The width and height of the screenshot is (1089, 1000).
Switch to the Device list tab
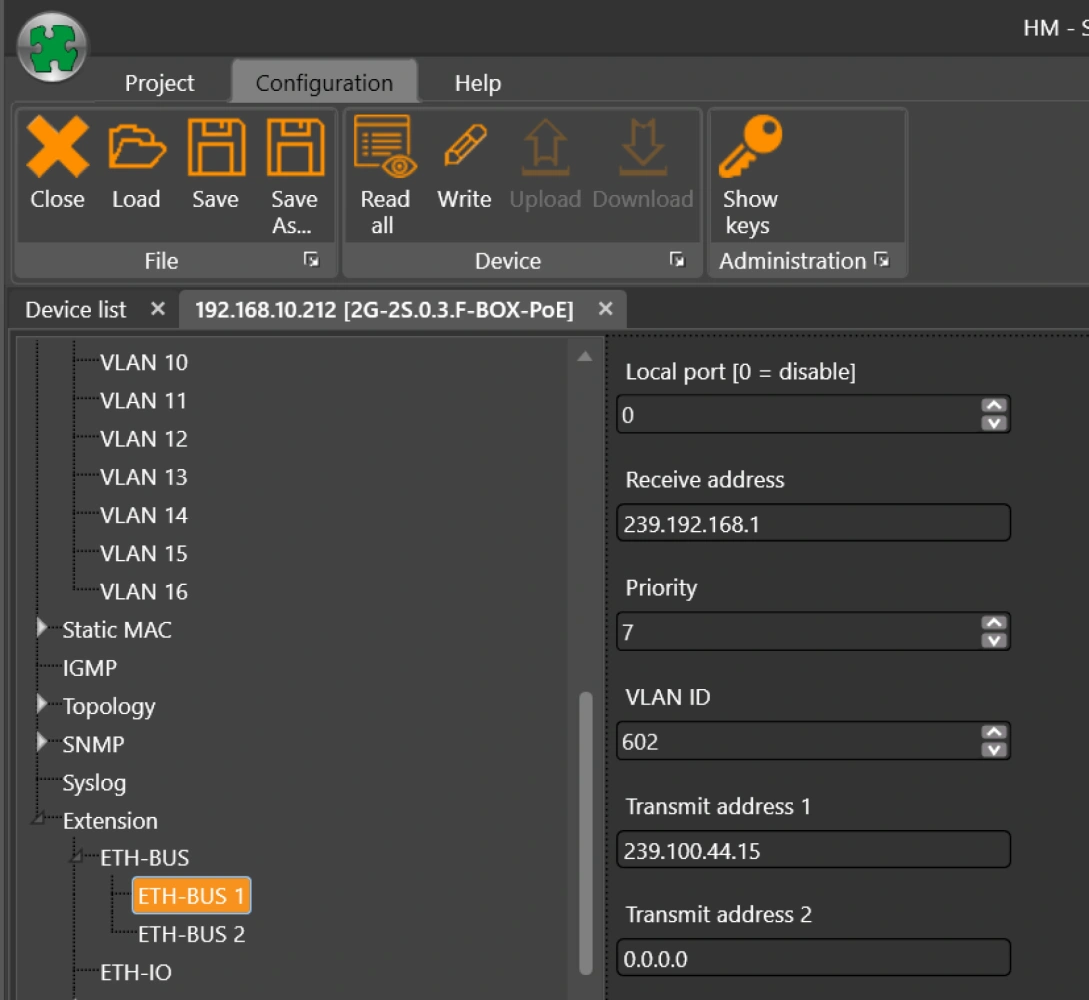point(76,310)
